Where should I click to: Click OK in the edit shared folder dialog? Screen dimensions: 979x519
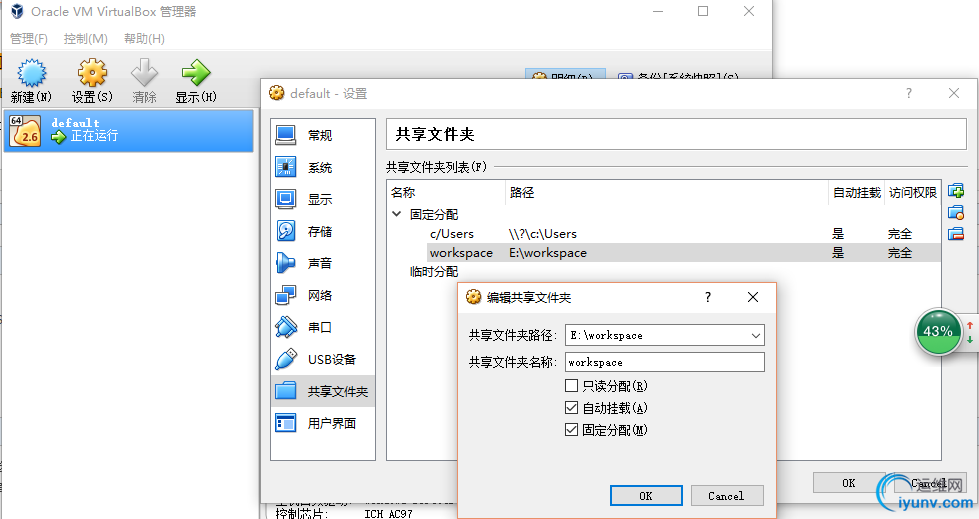click(646, 495)
